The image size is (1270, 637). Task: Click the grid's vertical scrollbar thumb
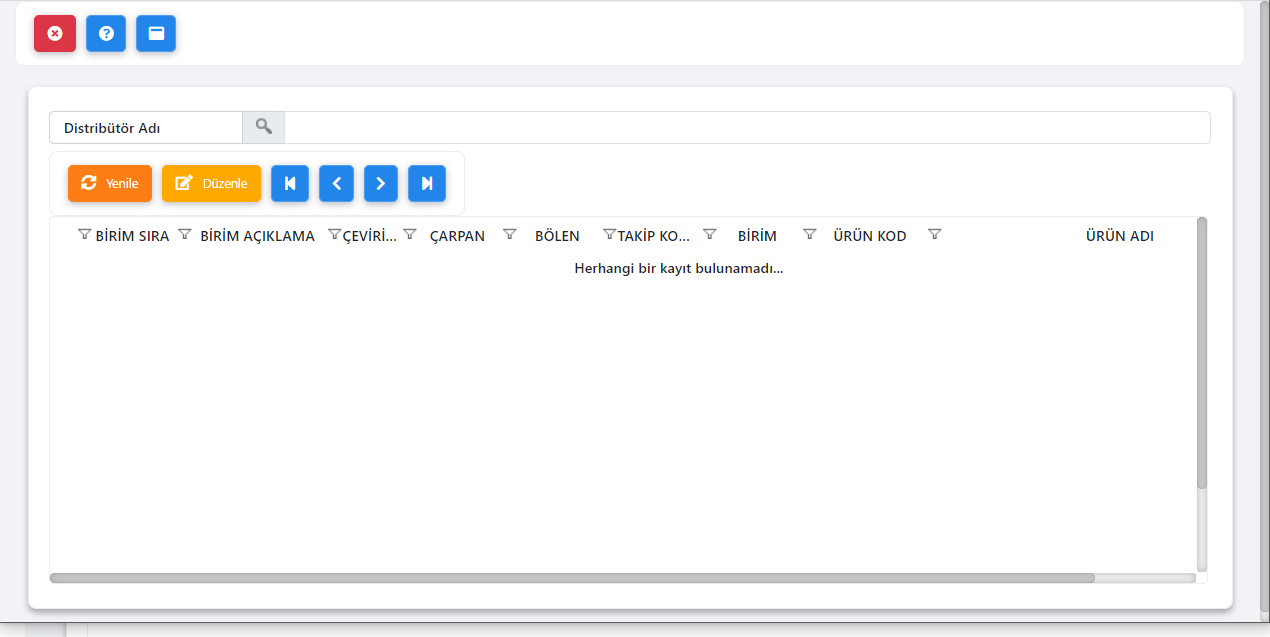1202,353
